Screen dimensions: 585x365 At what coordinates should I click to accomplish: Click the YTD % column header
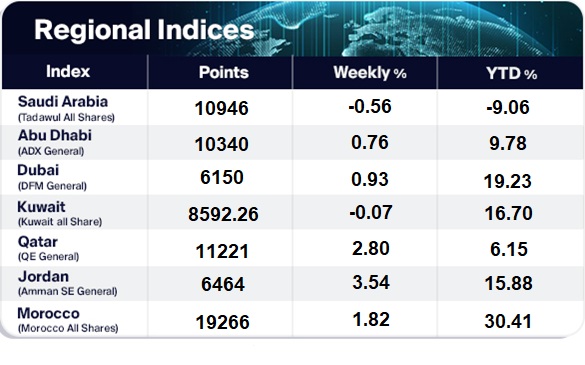point(512,74)
